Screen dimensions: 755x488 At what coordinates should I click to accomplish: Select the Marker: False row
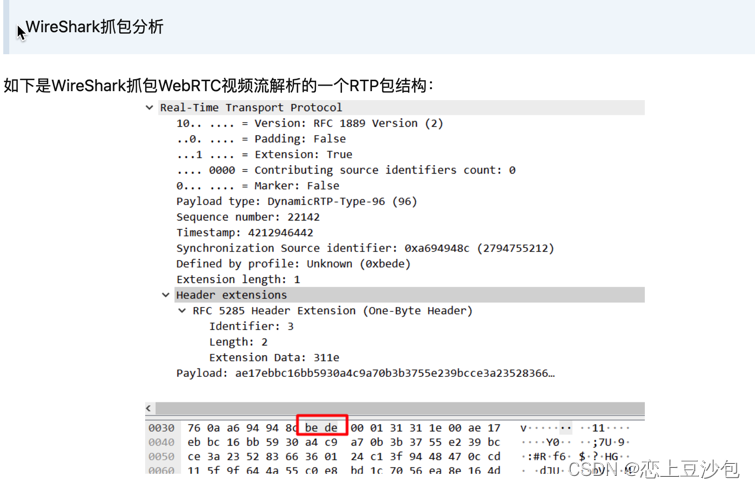[x=258, y=185]
